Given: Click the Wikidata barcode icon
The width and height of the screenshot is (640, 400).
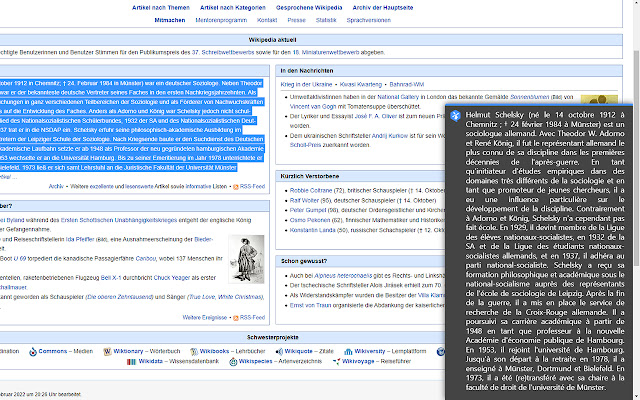Looking at the screenshot, I should point(131,362).
